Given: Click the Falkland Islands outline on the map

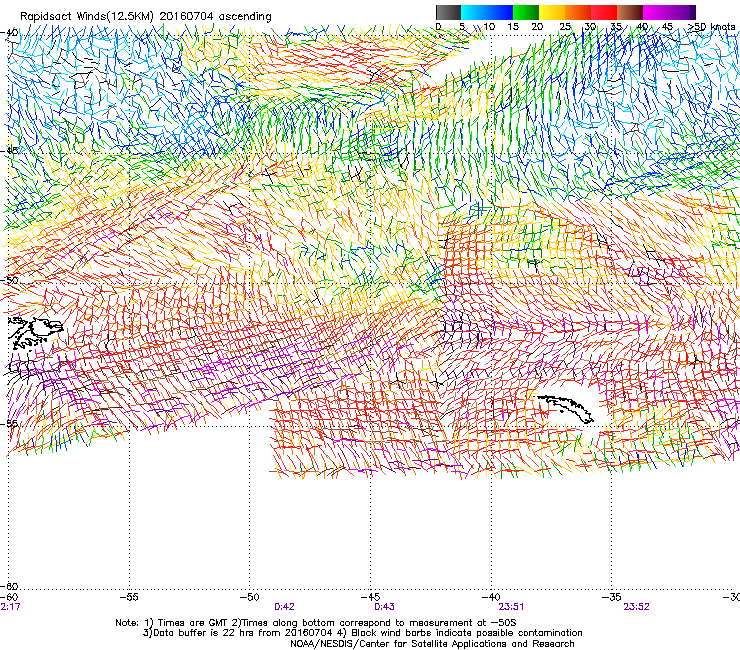Looking at the screenshot, I should 35,332.
